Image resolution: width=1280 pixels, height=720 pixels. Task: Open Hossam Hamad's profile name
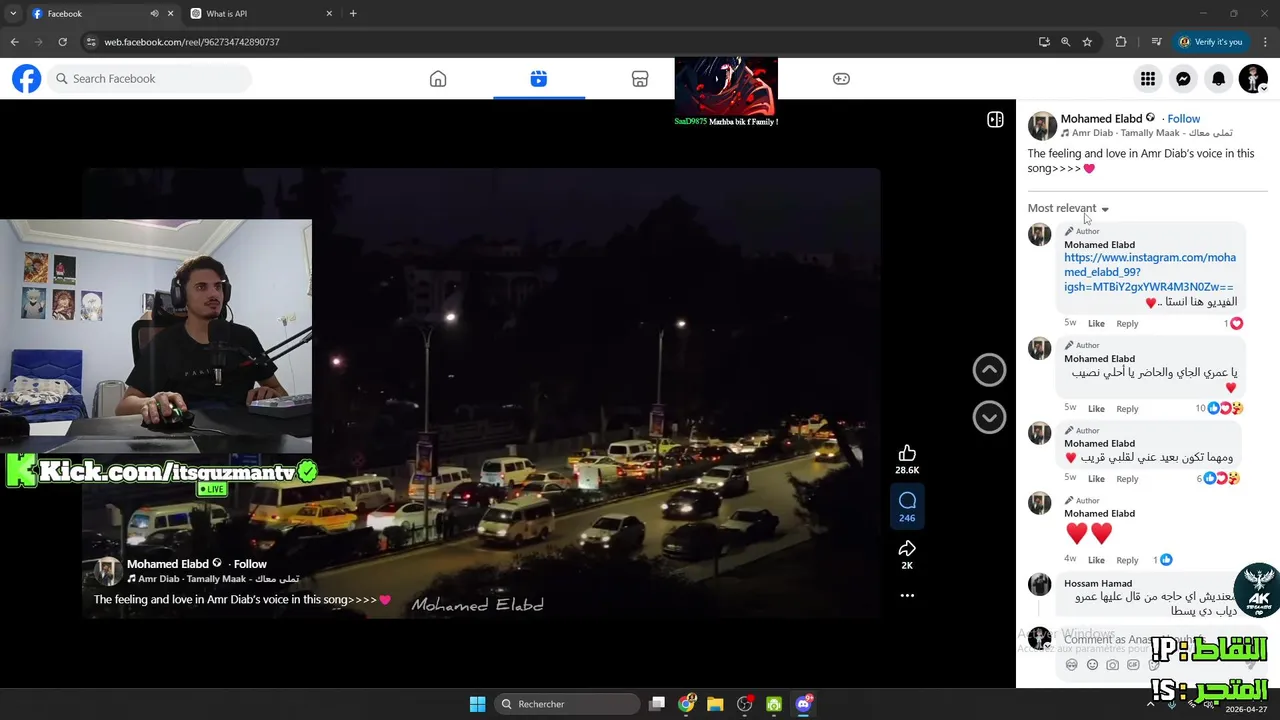click(1098, 584)
